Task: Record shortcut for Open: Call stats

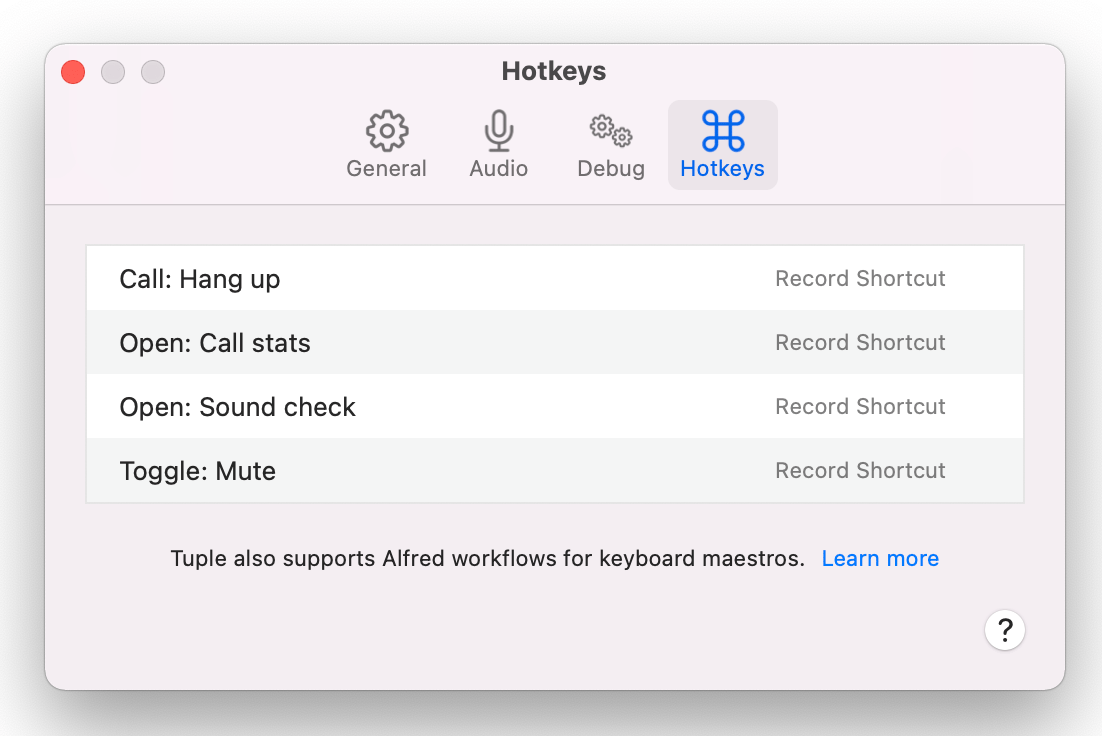Action: 860,342
